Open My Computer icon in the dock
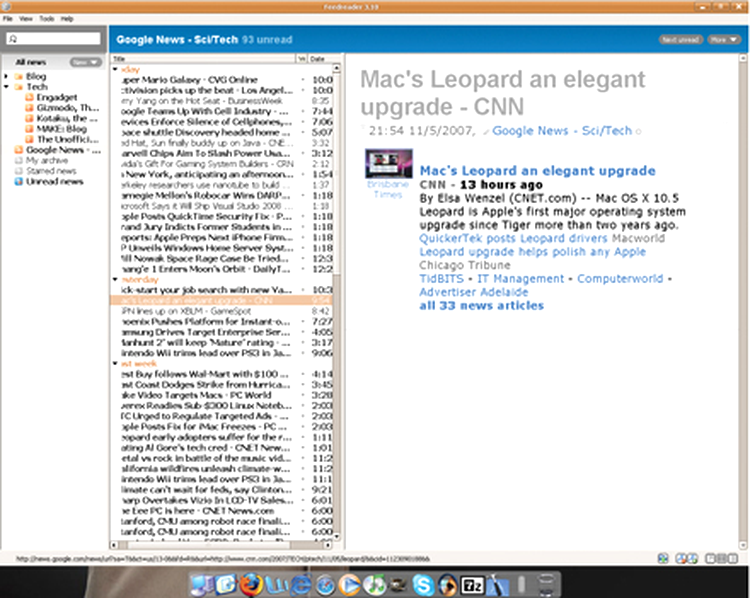750x598 pixels. pyautogui.click(x=202, y=585)
